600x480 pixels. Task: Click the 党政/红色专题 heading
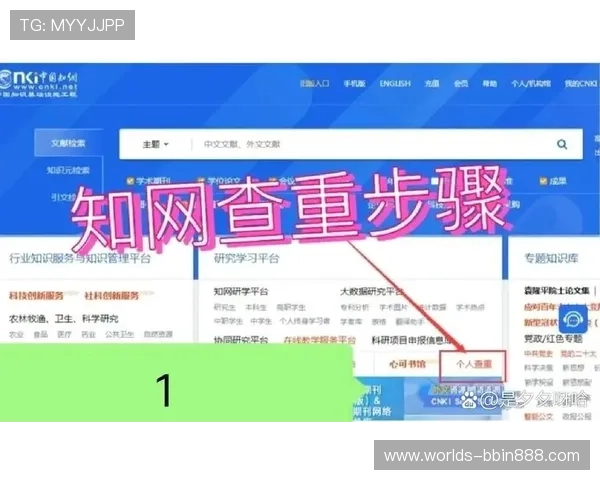point(553,338)
